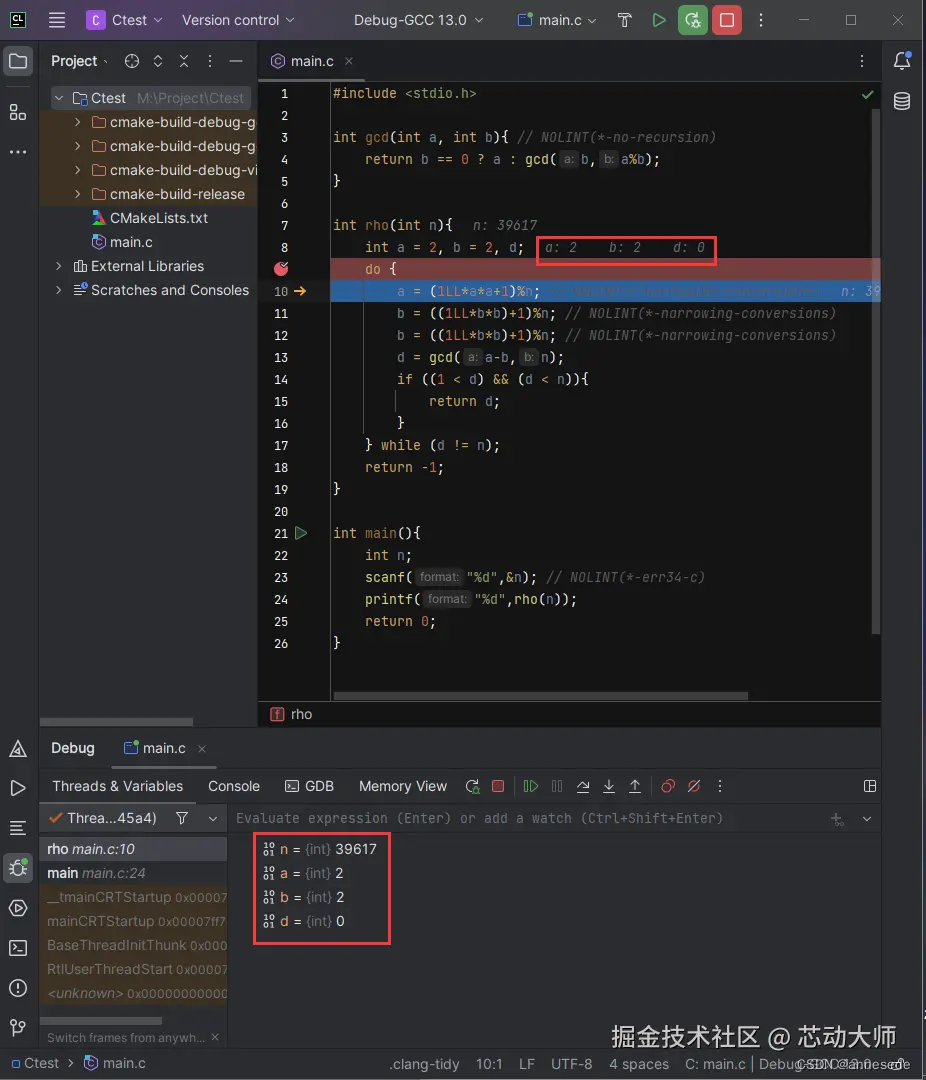Open more tool windows ellipsis
The width and height of the screenshot is (926, 1080).
(x=18, y=152)
